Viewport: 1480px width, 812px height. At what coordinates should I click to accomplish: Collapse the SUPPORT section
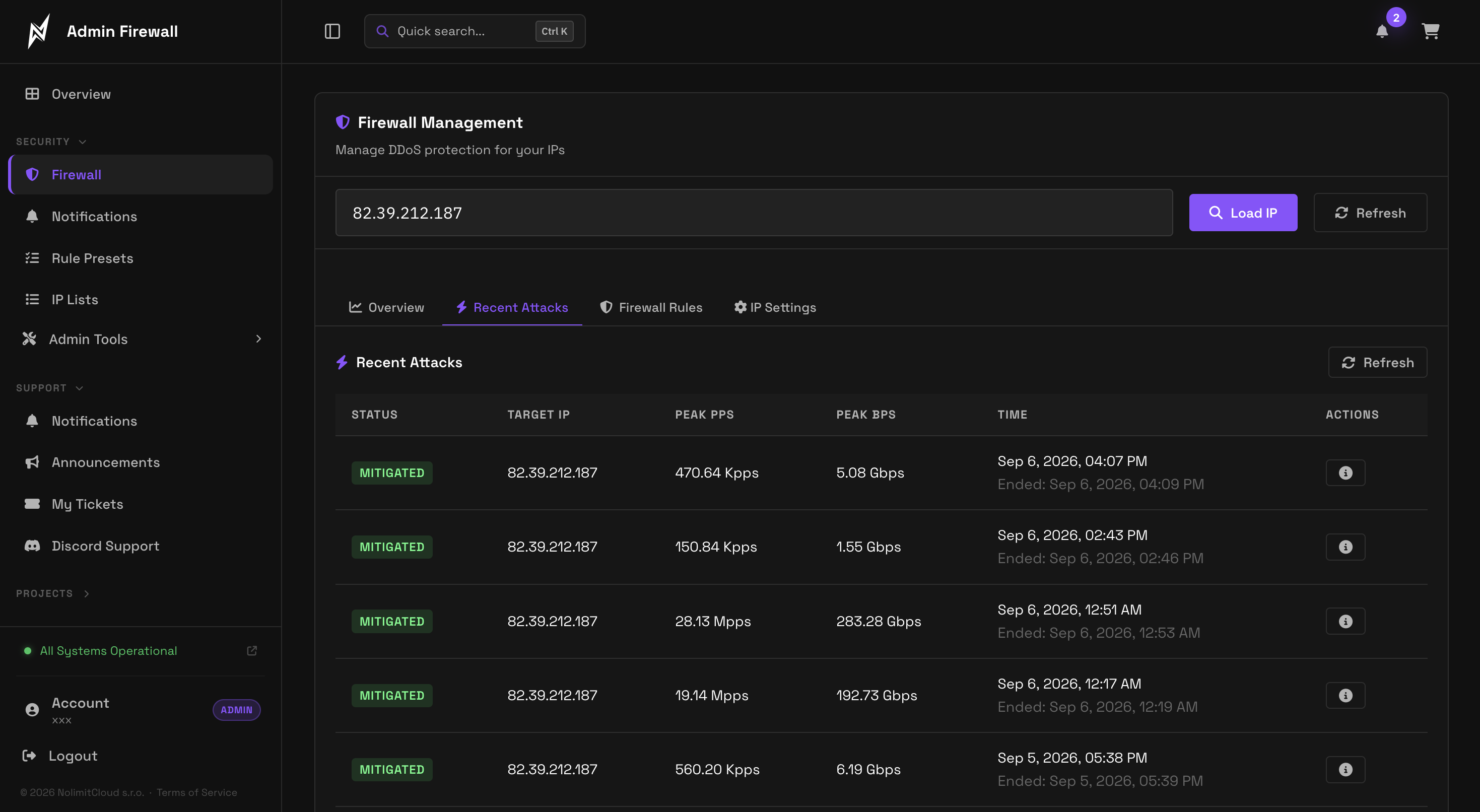(x=49, y=388)
